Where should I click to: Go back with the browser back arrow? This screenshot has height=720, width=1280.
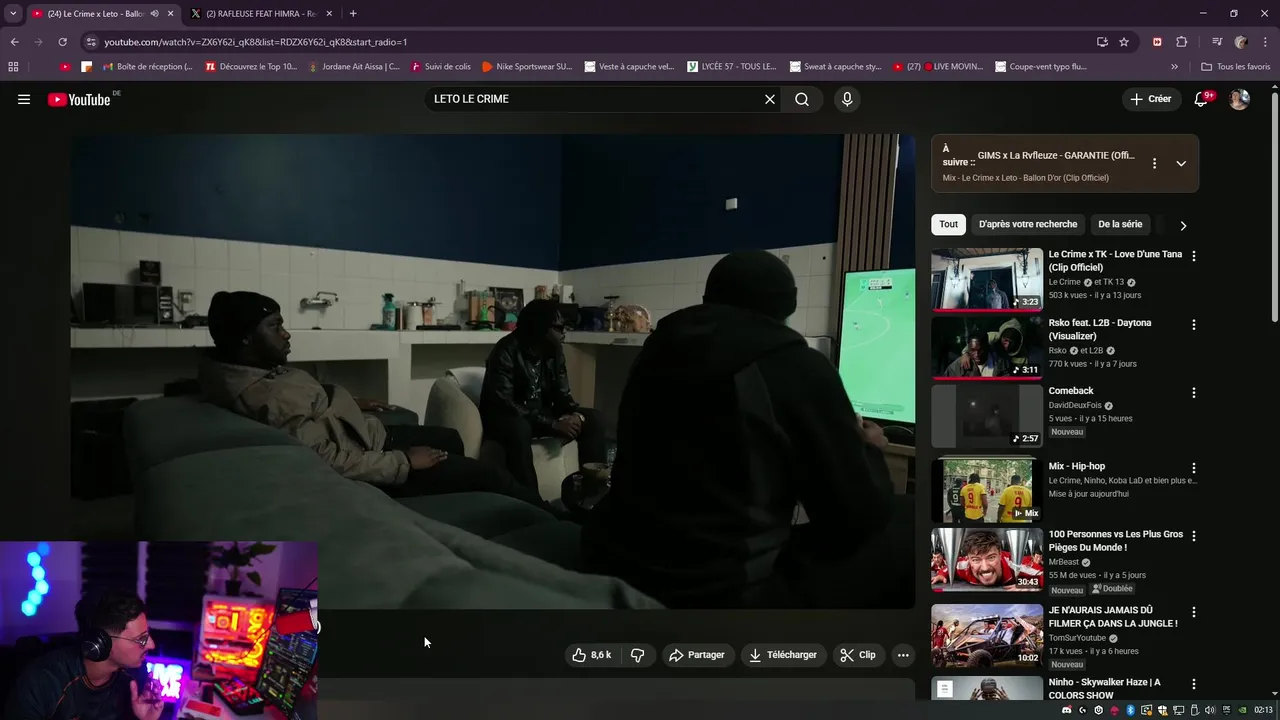point(14,42)
